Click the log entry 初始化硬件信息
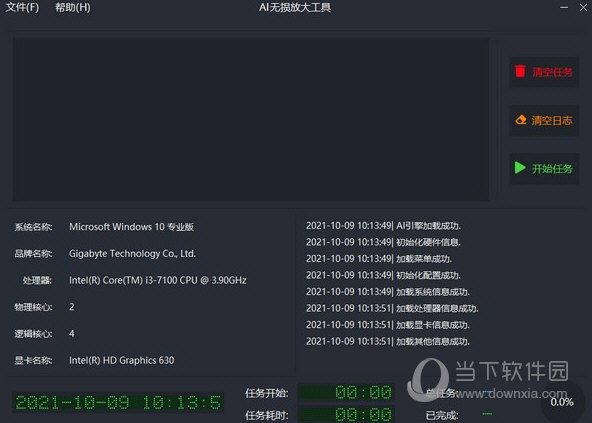Image resolution: width=592 pixels, height=423 pixels. tap(383, 242)
